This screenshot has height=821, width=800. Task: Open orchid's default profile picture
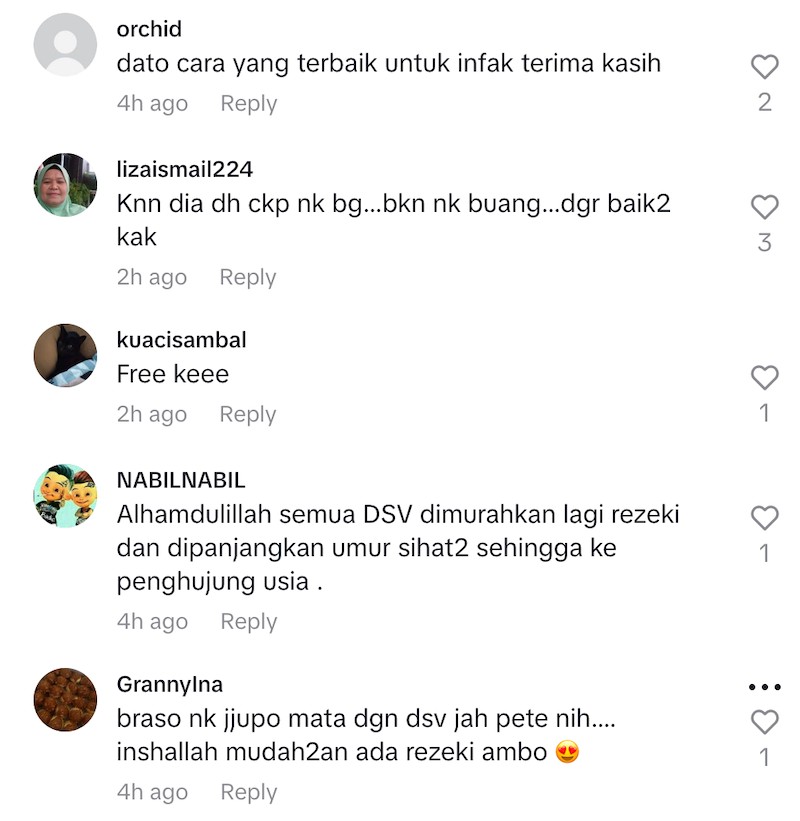pos(65,45)
